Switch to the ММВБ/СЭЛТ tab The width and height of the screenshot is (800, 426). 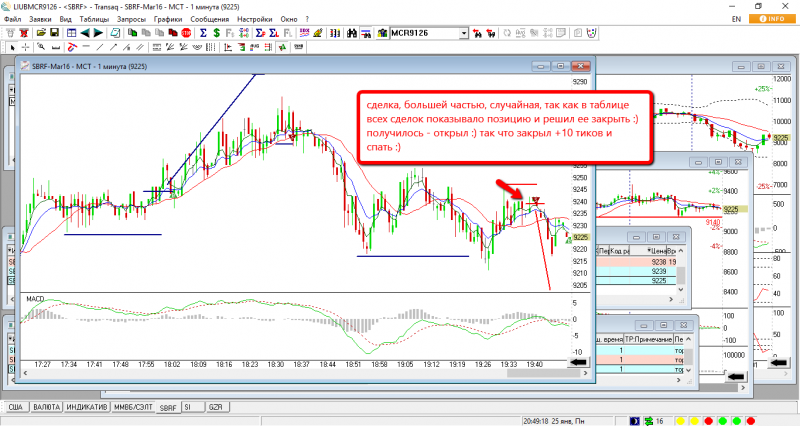133,407
